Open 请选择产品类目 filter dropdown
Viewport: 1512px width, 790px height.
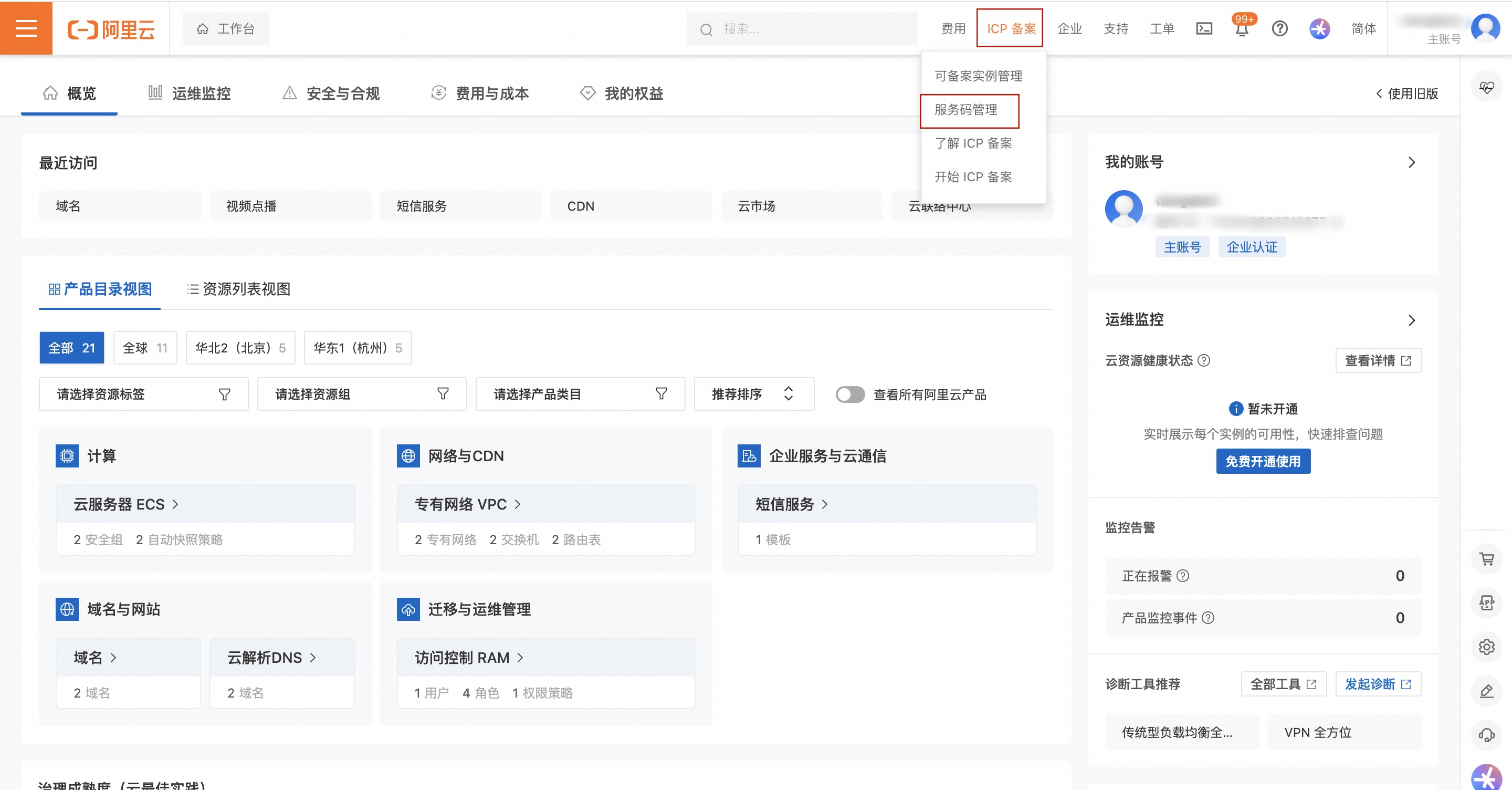tap(580, 394)
